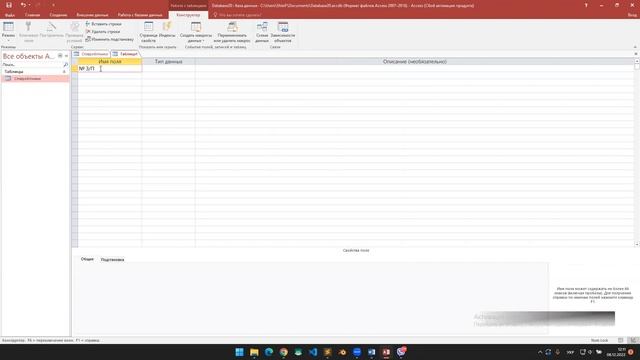The image size is (640, 360).
Task: Click the design grid vertical scrollbar
Action: click(637, 152)
